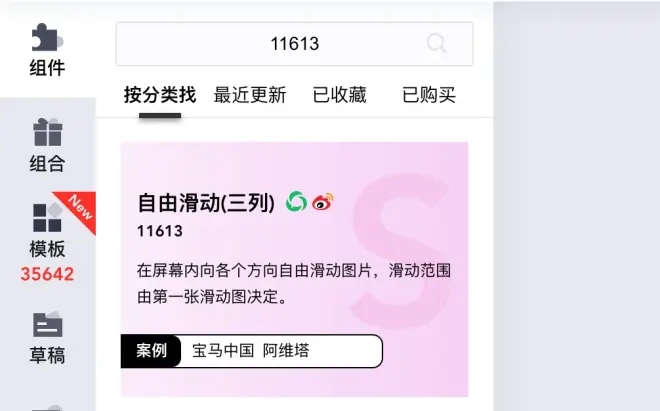Open the 已收藏 tab
This screenshot has width=660, height=411.
(x=339, y=95)
